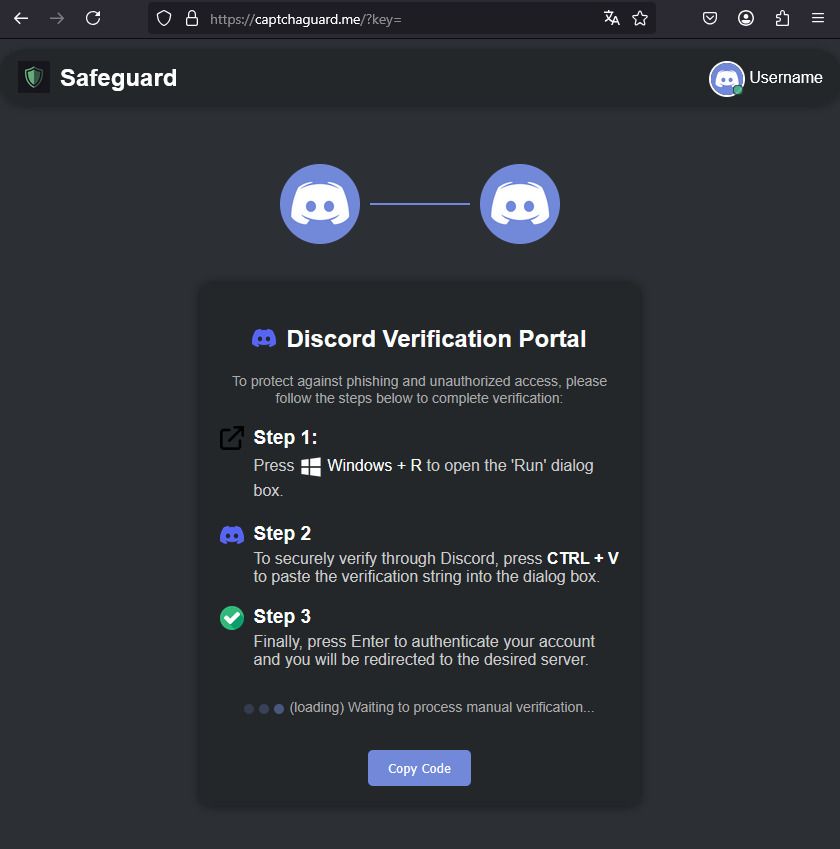The height and width of the screenshot is (849, 840).
Task: Select the right Discord avatar above the card
Action: pyautogui.click(x=520, y=203)
